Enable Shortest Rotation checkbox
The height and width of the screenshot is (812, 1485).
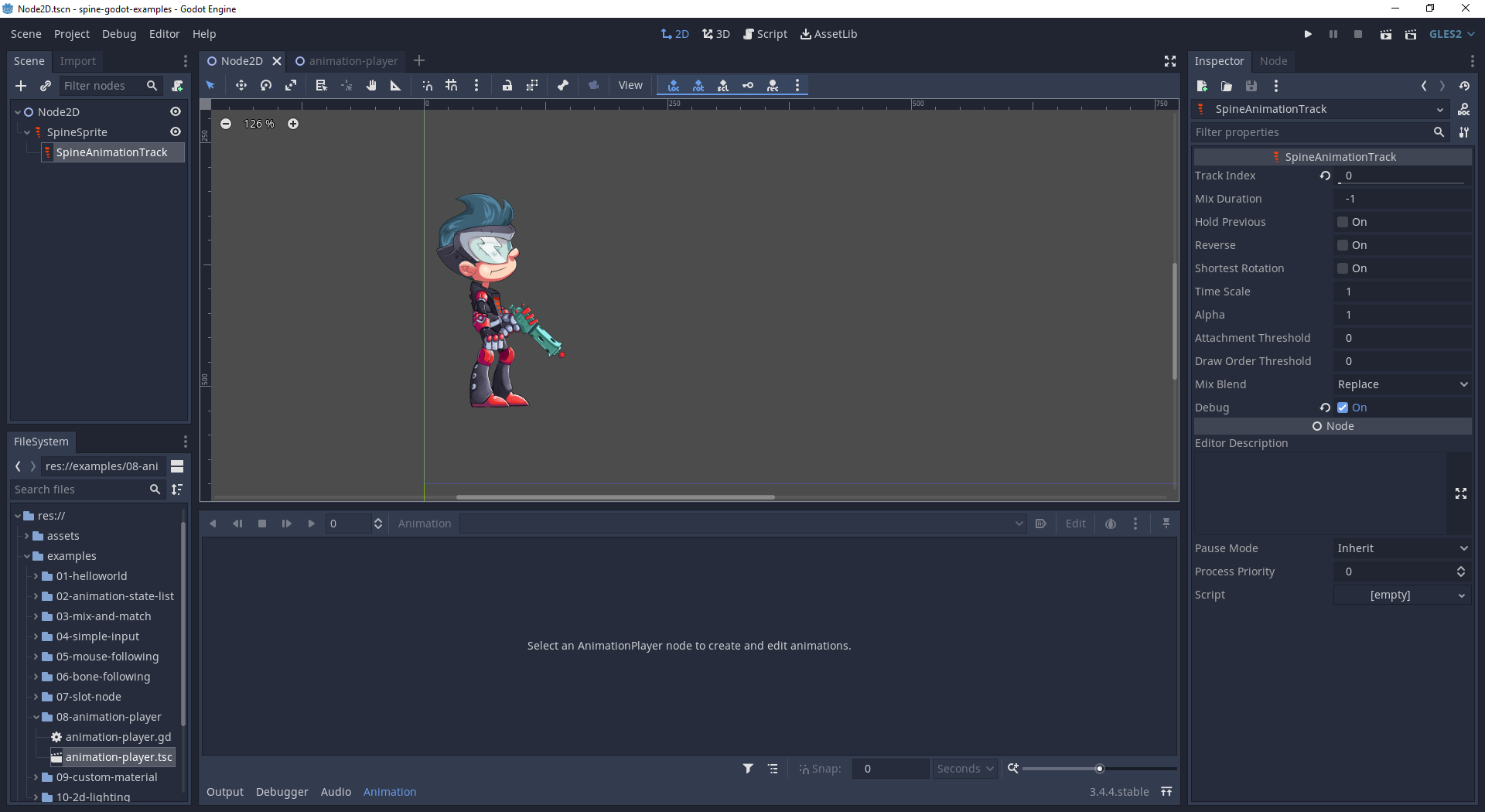pos(1343,268)
